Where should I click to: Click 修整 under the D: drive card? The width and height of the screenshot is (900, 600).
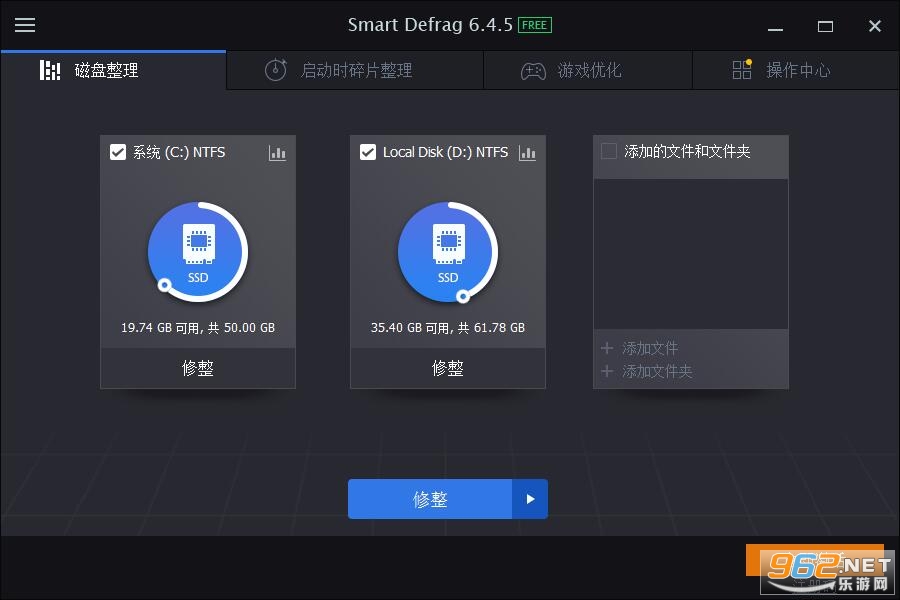(448, 368)
